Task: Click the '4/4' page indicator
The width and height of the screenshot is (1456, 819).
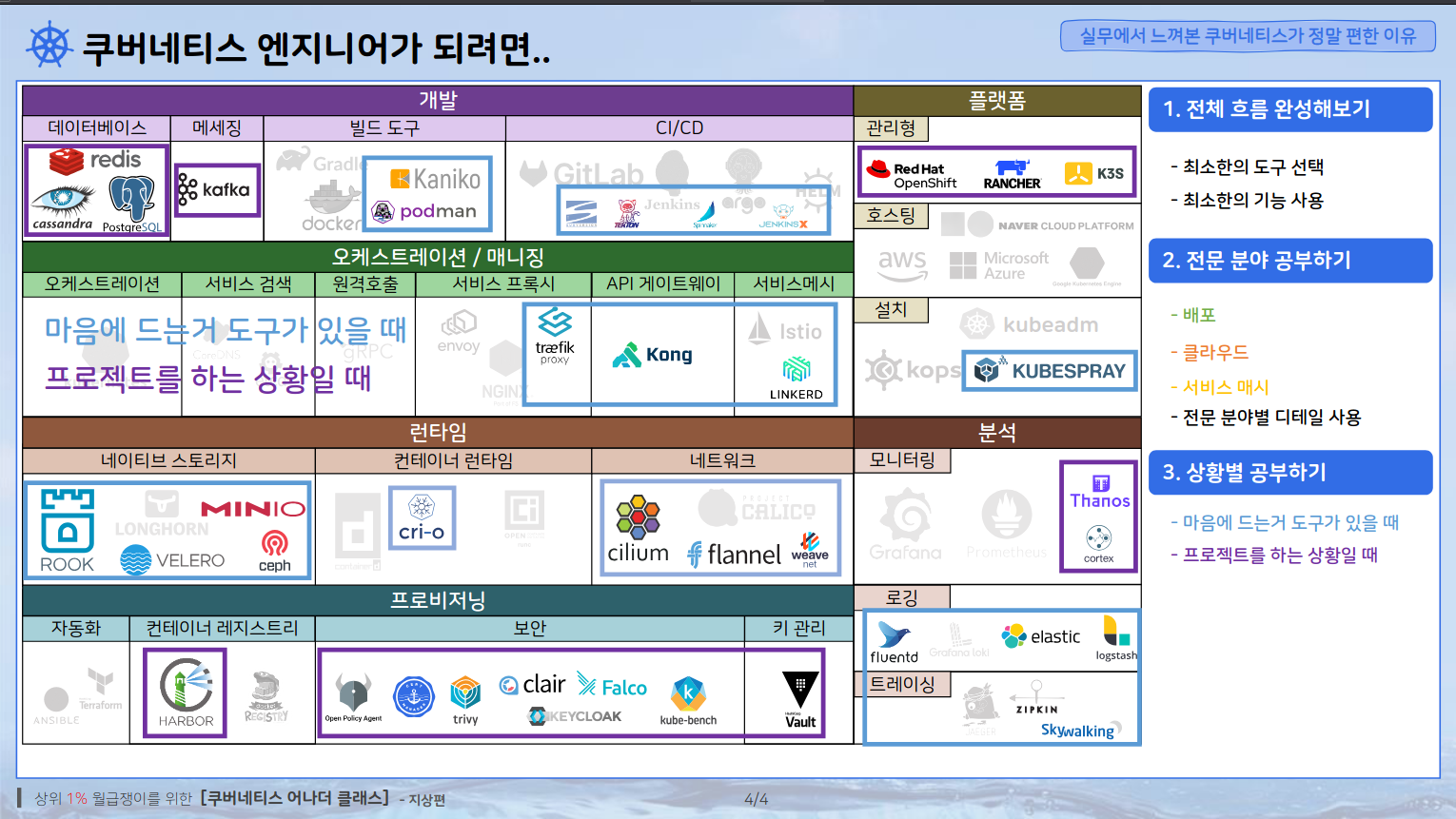Action: point(757,800)
